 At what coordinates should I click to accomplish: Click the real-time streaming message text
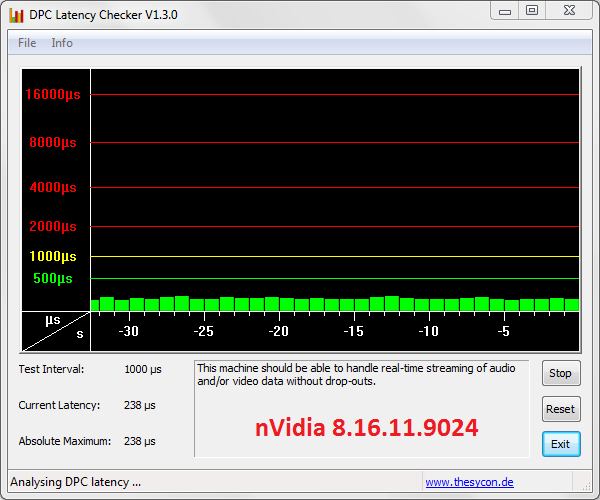[x=356, y=375]
